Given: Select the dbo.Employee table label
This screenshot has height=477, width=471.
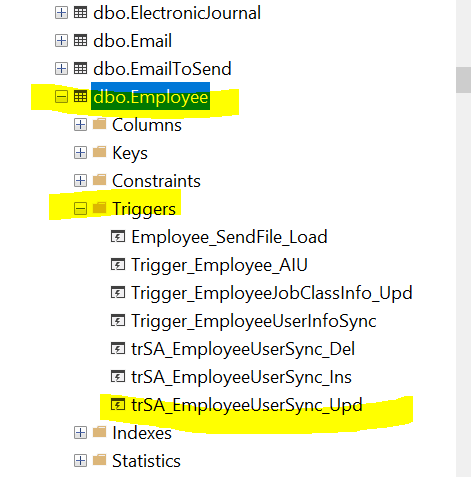Looking at the screenshot, I should tap(150, 97).
